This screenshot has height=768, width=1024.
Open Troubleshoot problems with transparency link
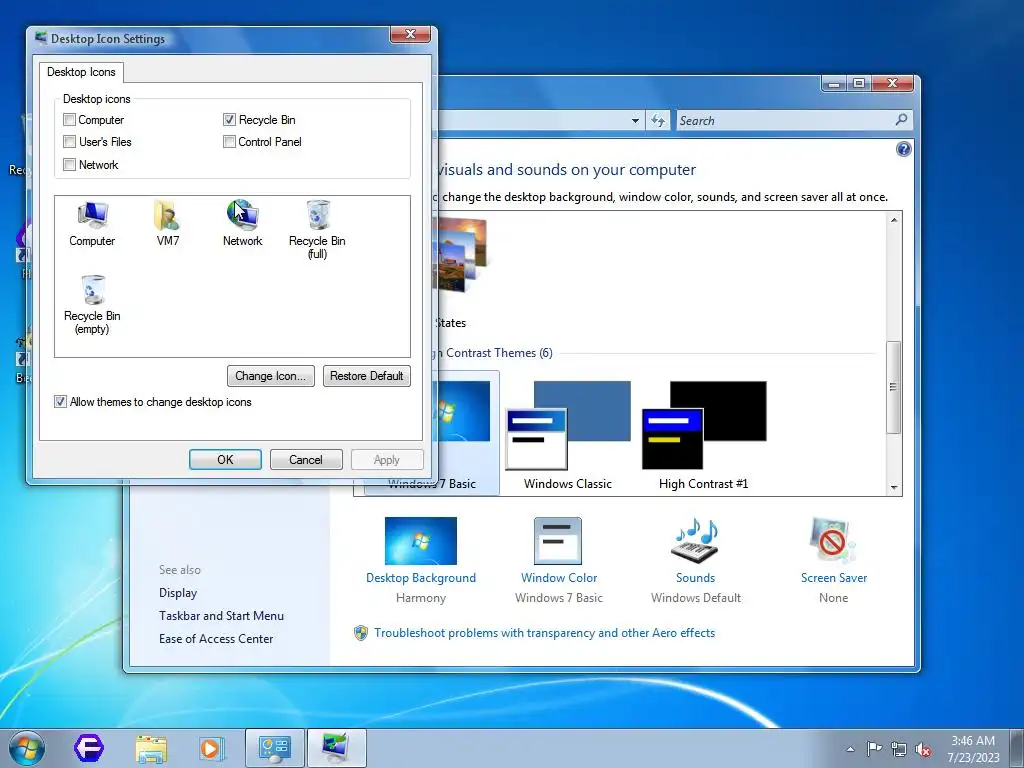(x=545, y=633)
